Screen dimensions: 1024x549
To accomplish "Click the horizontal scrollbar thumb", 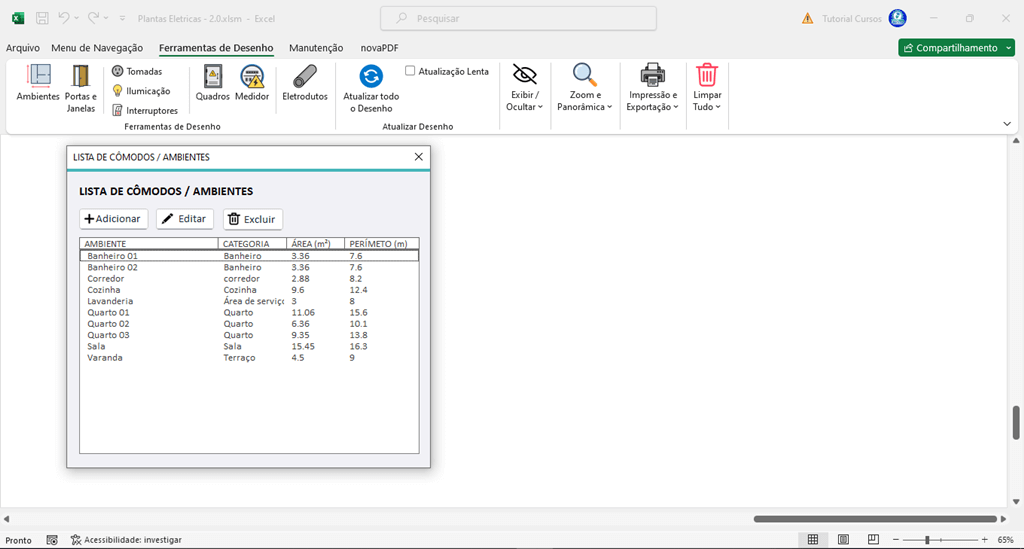I will 875,519.
